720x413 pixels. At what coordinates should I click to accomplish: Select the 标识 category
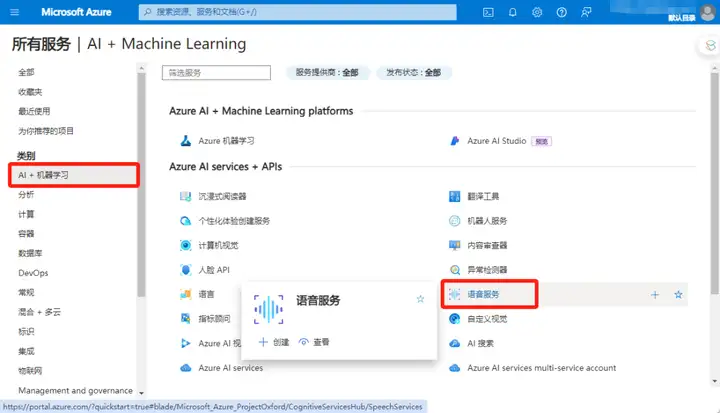(26, 331)
